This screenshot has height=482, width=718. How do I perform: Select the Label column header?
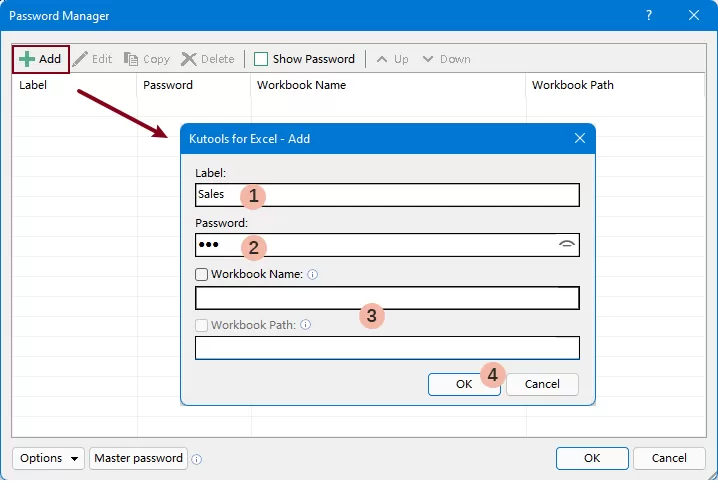click(74, 85)
